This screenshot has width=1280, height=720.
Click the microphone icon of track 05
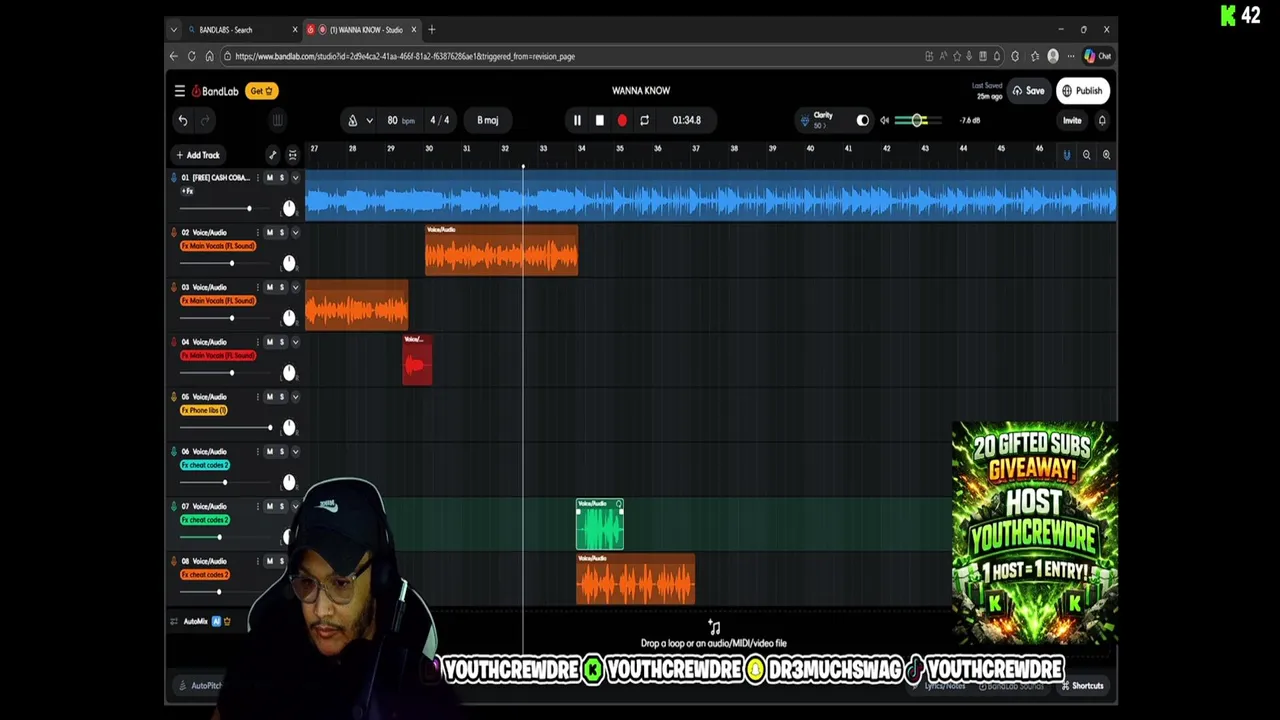[x=174, y=397]
